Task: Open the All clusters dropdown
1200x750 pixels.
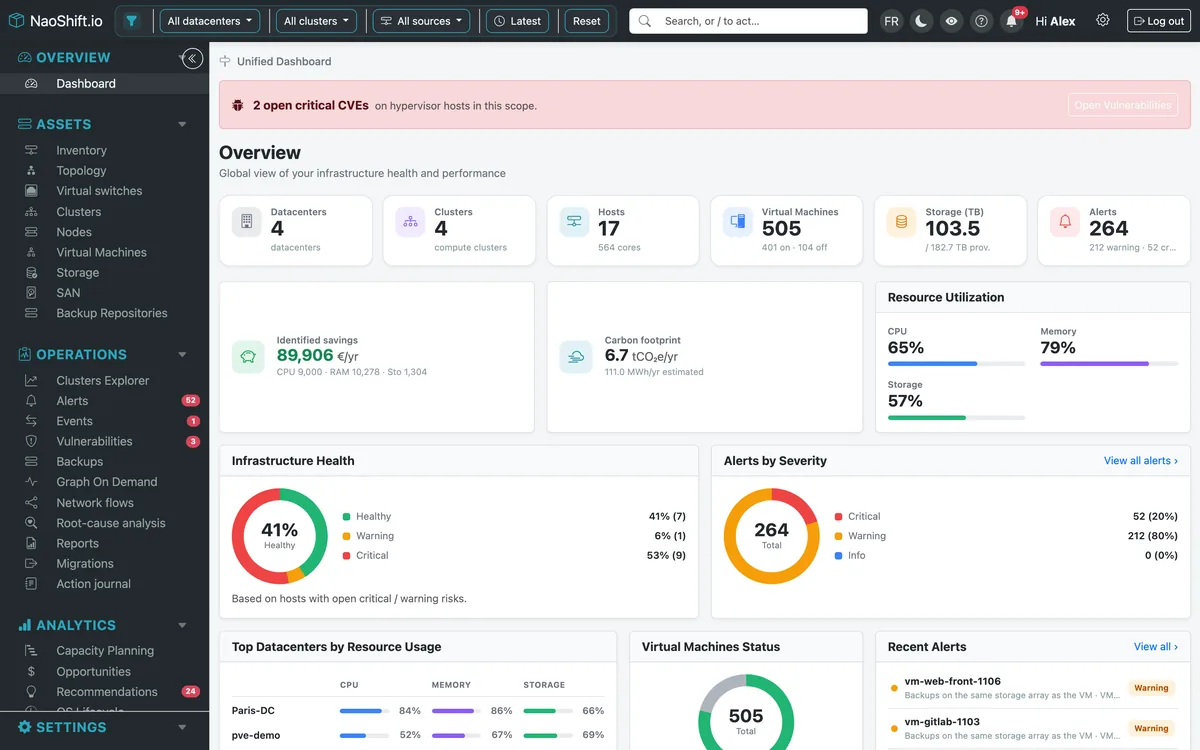Action: pyautogui.click(x=316, y=21)
